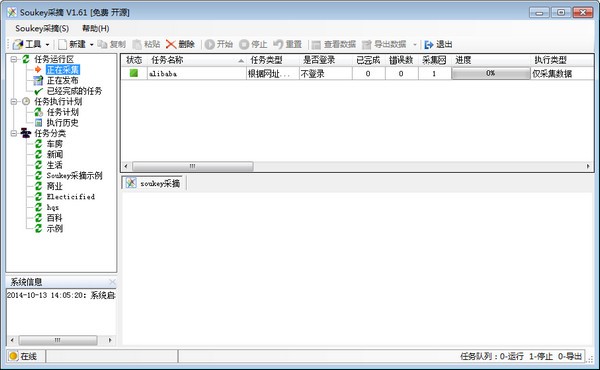Select the hqs category

(53, 207)
